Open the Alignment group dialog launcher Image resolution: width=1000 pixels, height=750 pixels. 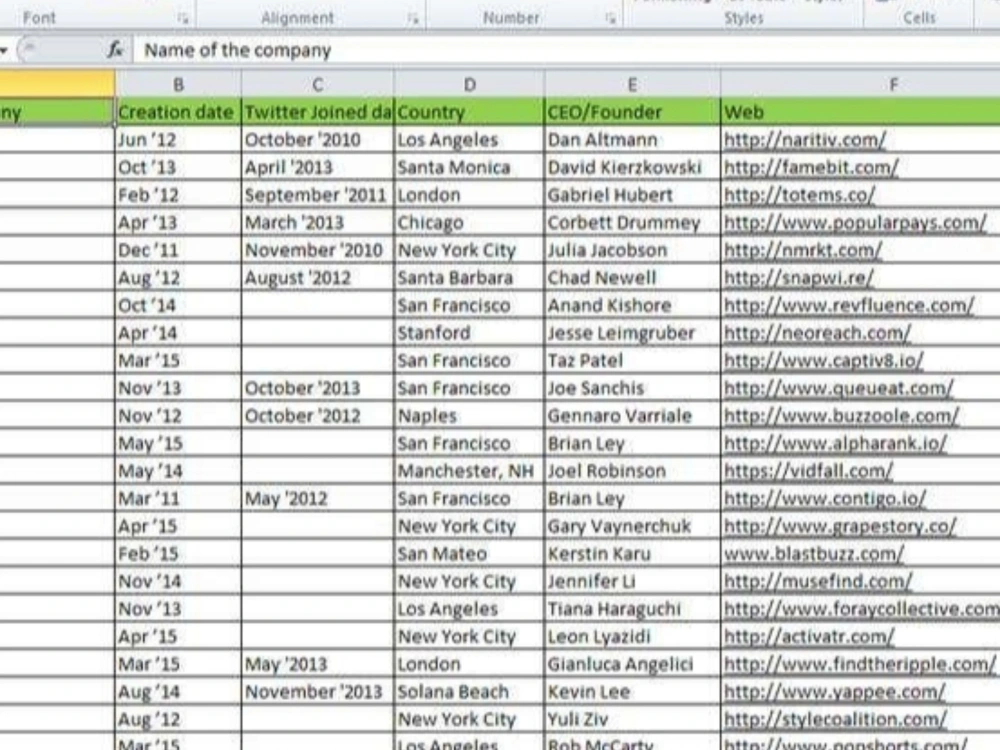[x=413, y=19]
